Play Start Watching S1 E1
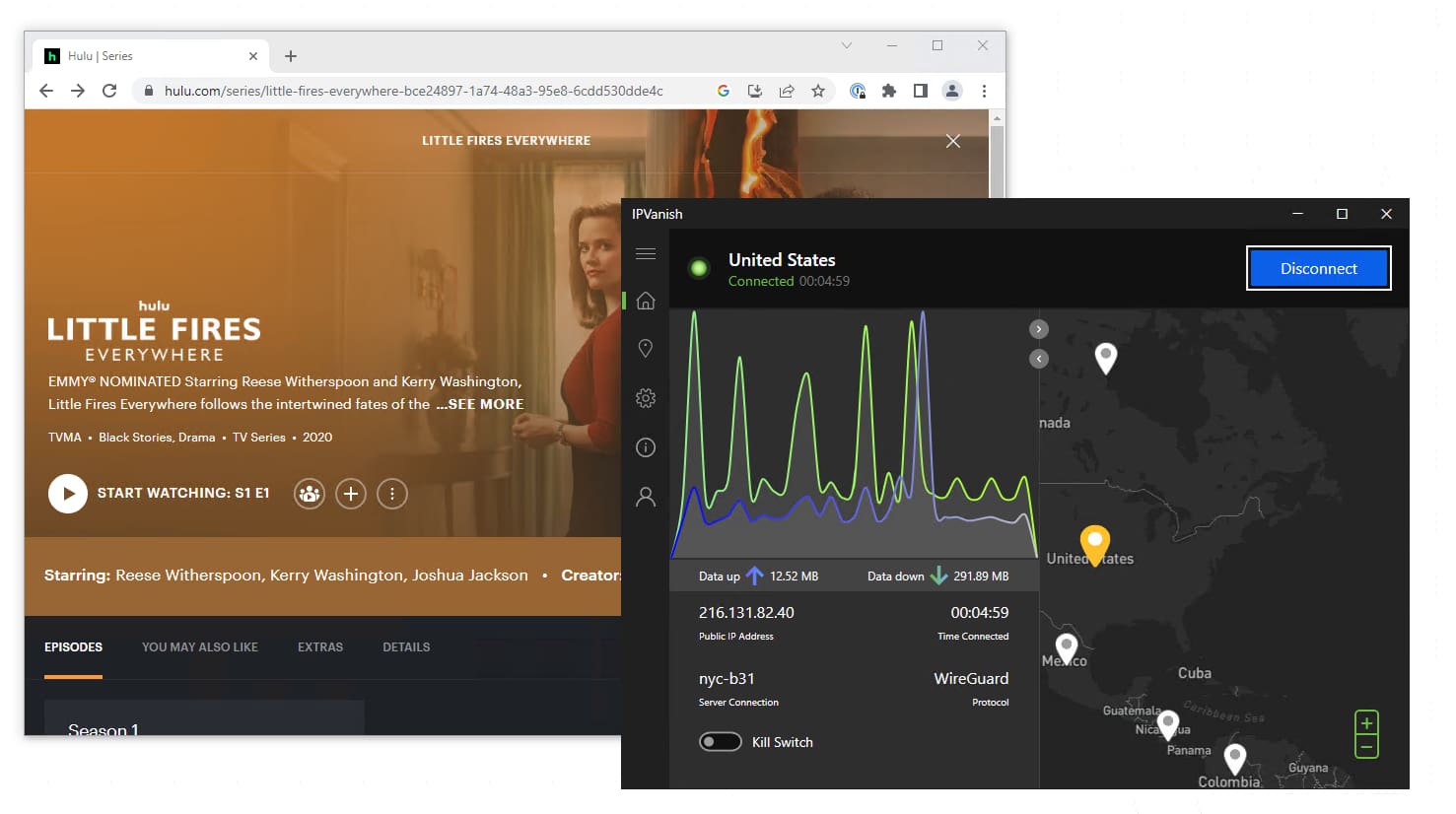The height and width of the screenshot is (814, 1456). click(x=68, y=493)
